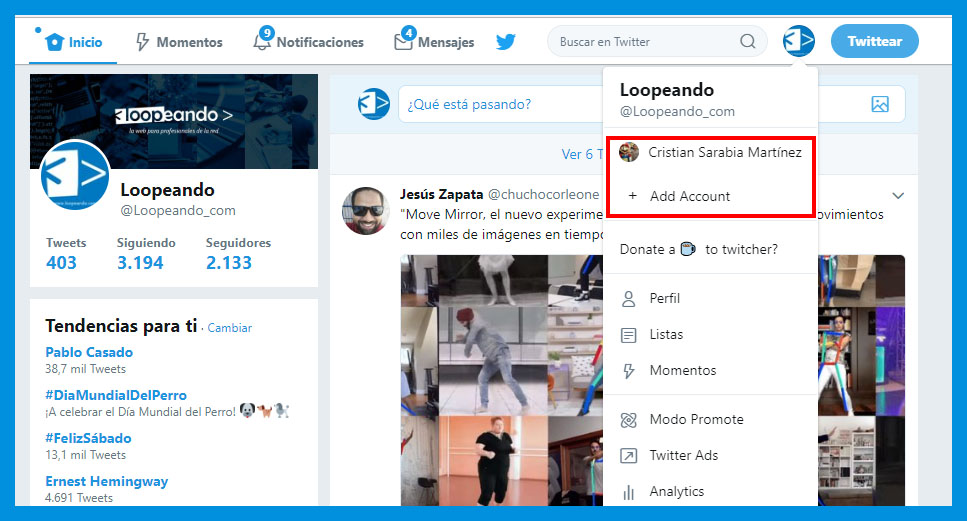Click the Perfil person icon

[628, 298]
